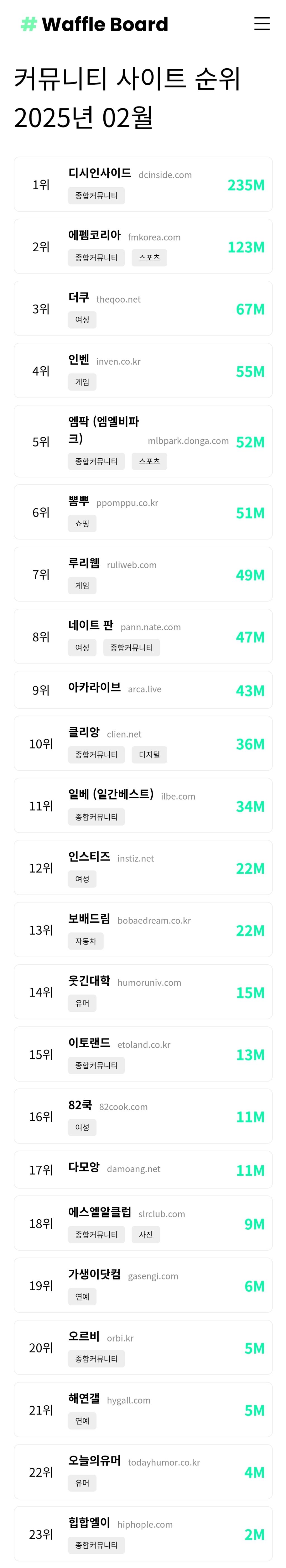286x1568 pixels.
Task: Click the 사진 tag under 에스엘알클럽
Action: tap(146, 1234)
